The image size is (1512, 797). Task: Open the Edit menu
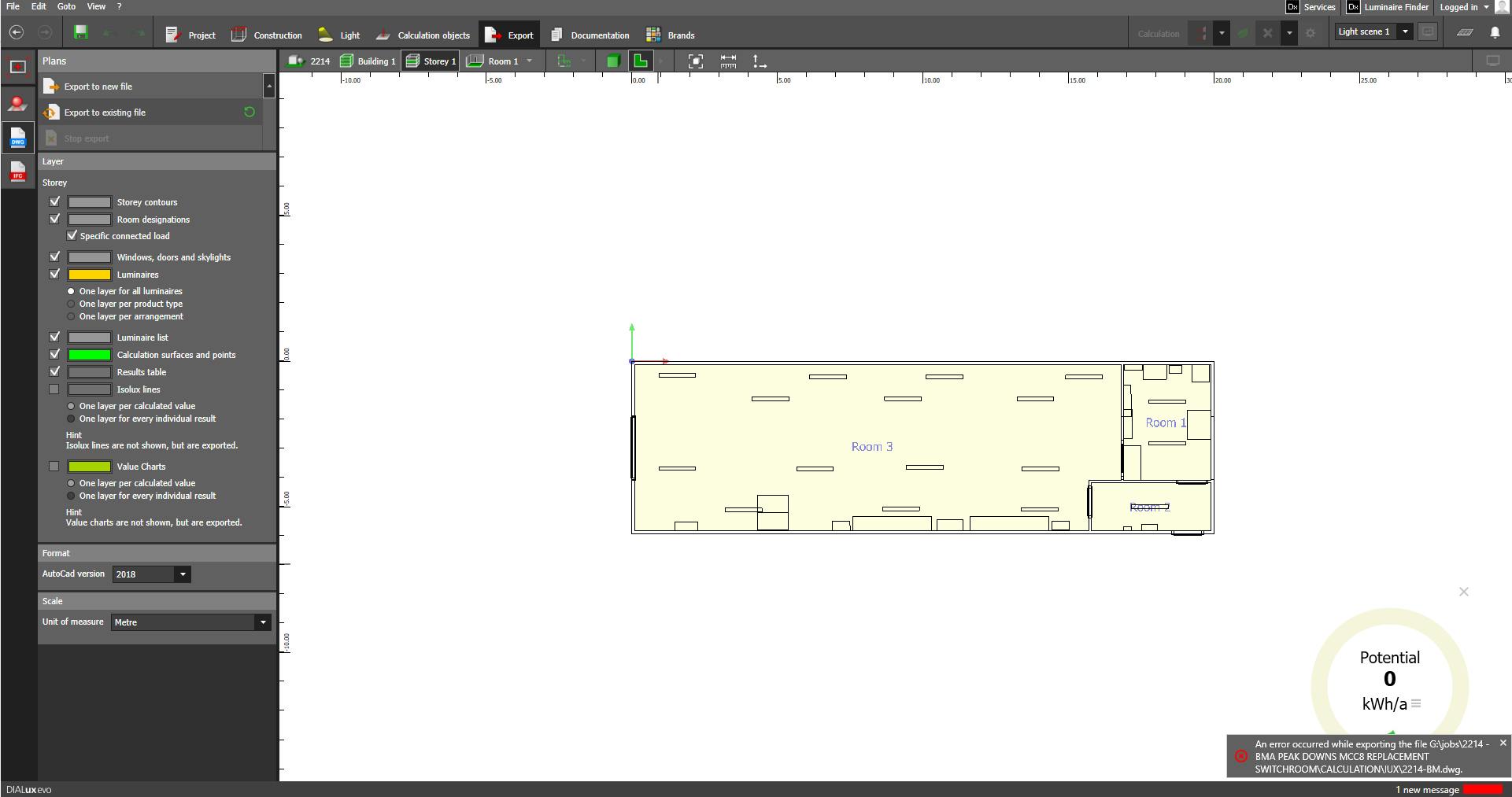click(x=39, y=6)
